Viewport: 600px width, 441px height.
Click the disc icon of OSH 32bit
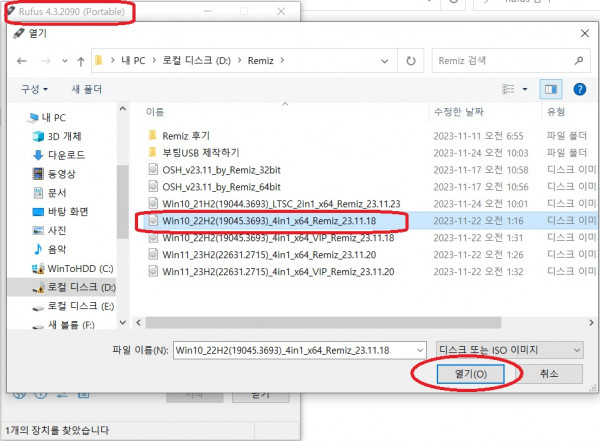click(153, 169)
